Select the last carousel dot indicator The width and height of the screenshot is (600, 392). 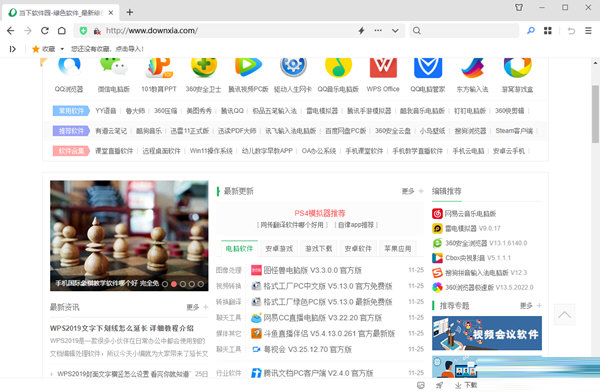tap(201, 284)
